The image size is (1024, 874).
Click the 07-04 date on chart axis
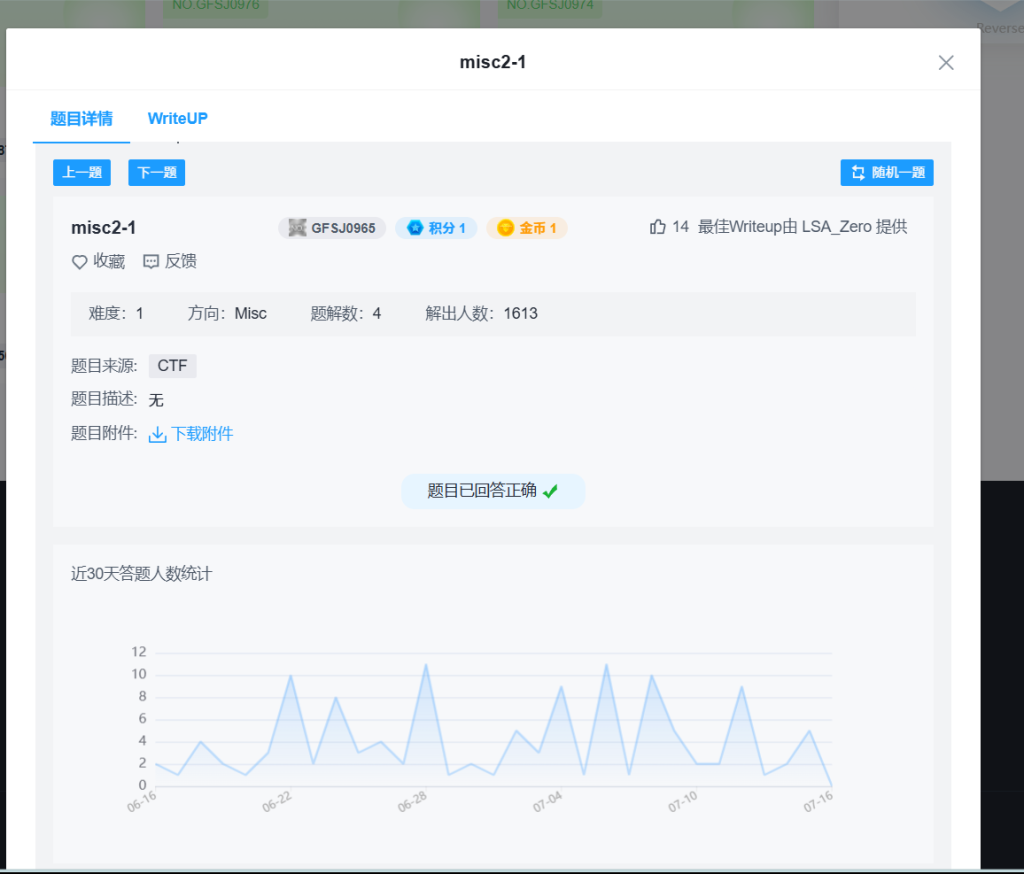coord(547,802)
